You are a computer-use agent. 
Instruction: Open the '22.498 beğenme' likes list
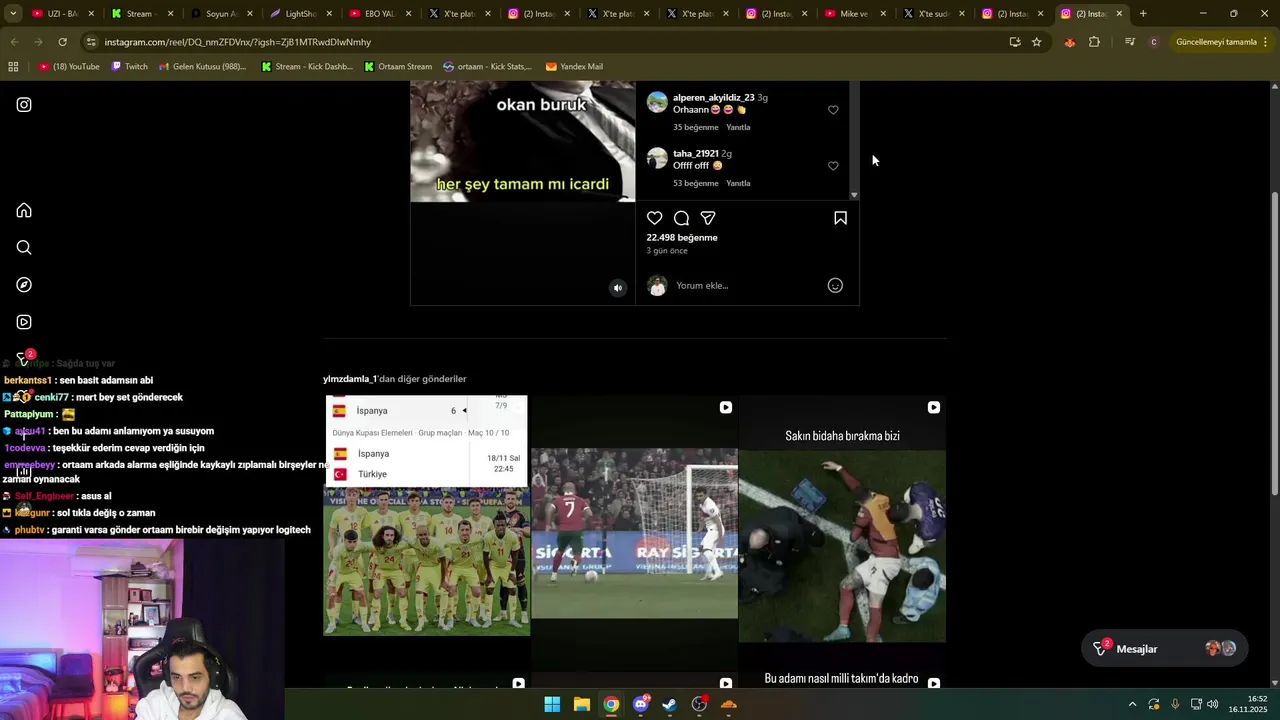click(682, 238)
